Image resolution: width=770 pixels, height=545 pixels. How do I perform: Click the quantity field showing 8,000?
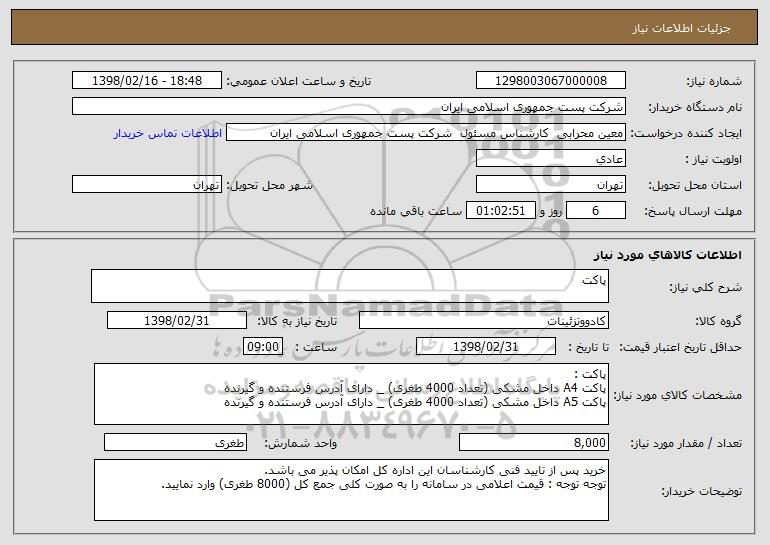click(534, 442)
